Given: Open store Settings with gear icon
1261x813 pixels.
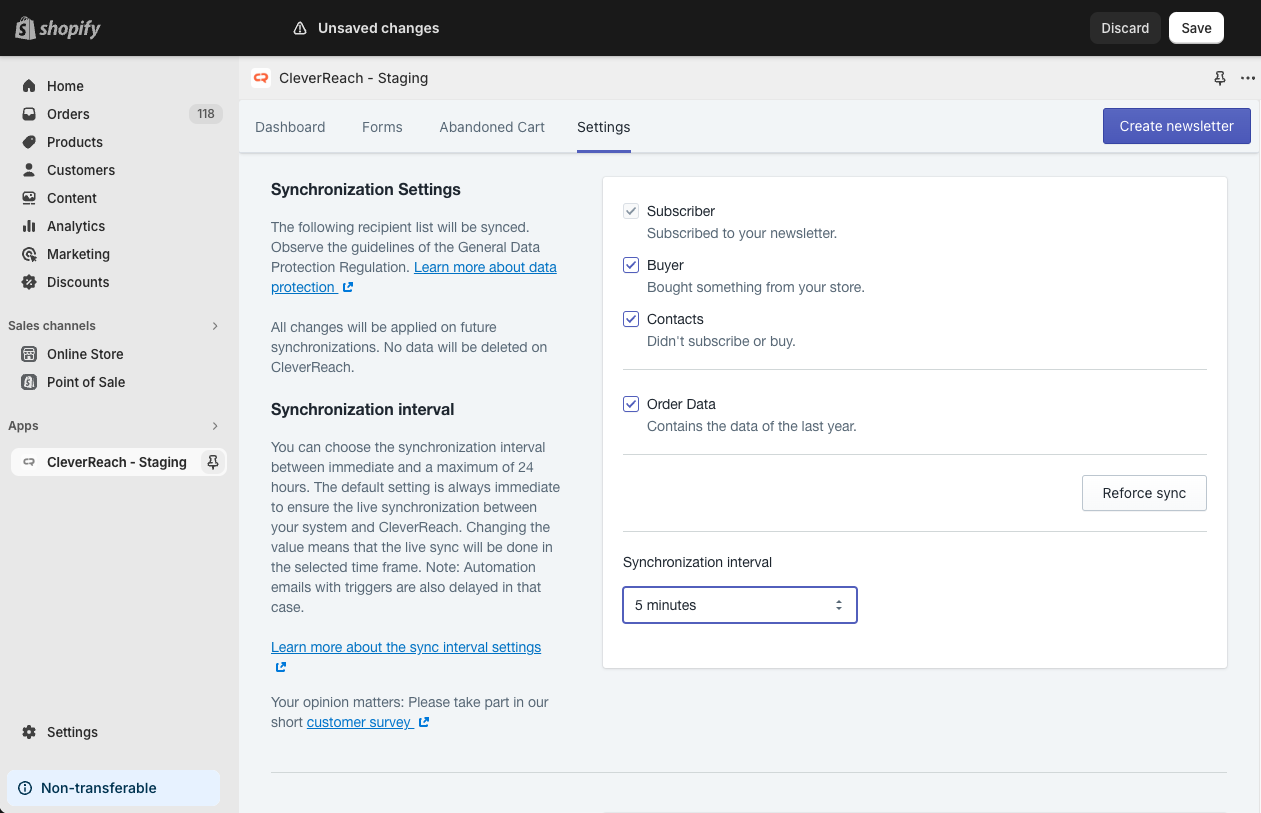Looking at the screenshot, I should coord(72,732).
